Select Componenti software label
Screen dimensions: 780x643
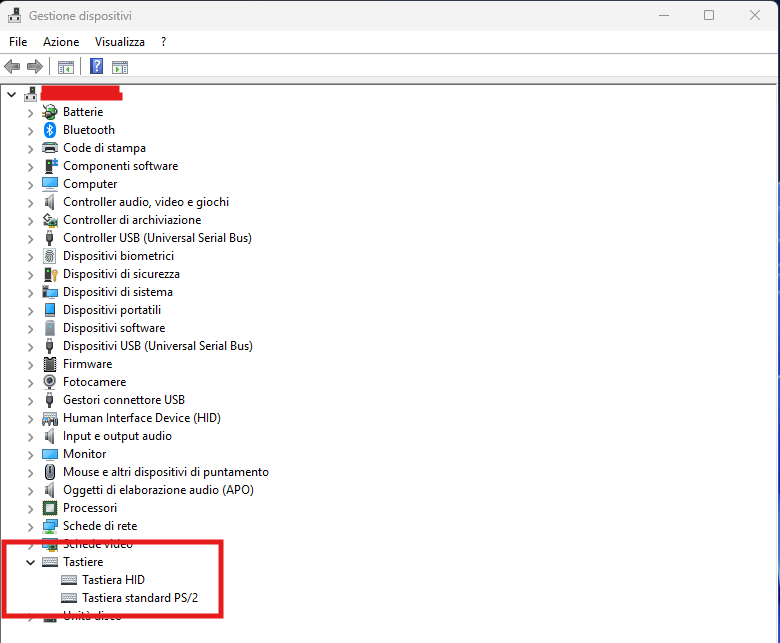click(x=120, y=166)
